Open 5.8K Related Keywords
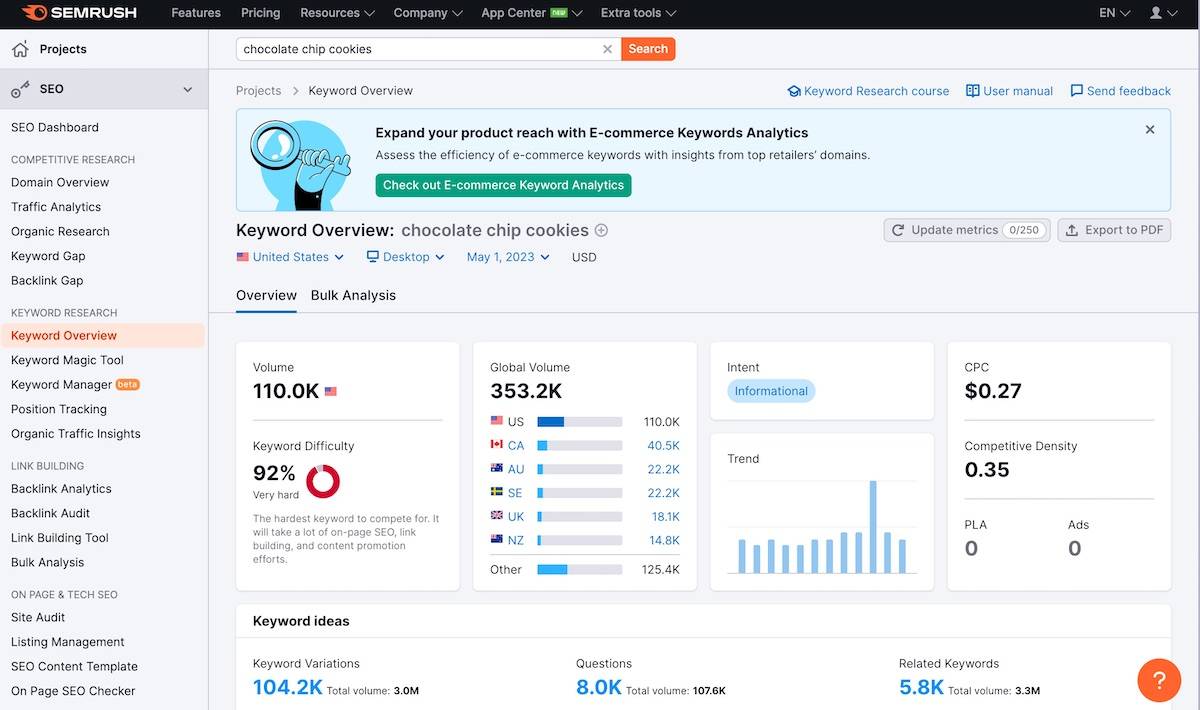The height and width of the screenshot is (710, 1200). [x=921, y=687]
